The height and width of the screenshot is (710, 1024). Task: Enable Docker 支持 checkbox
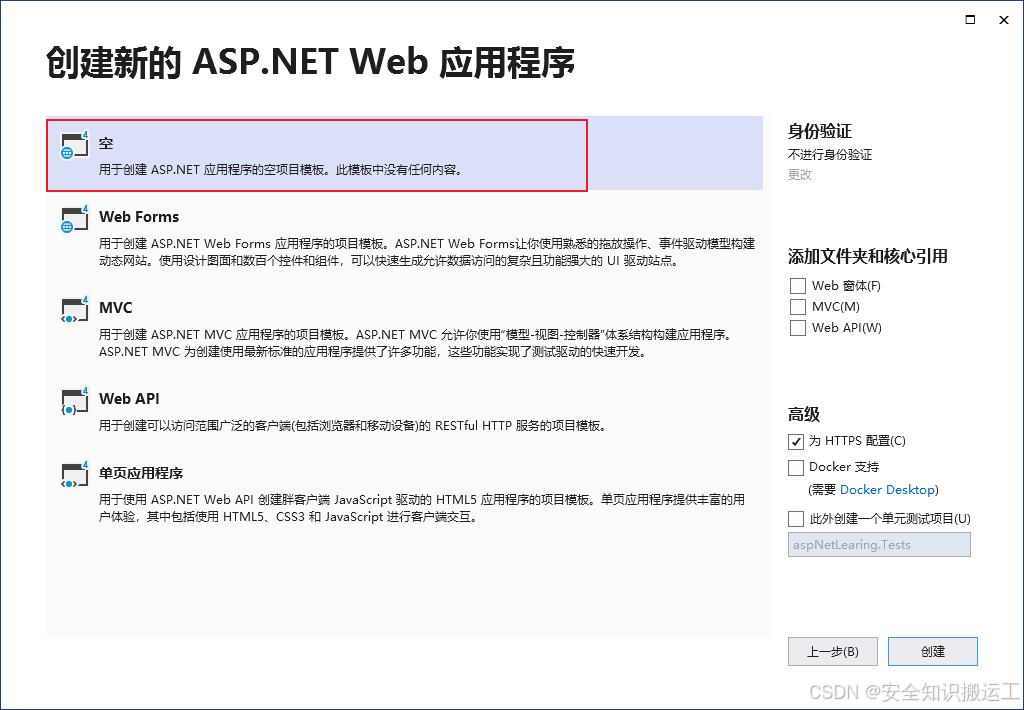click(x=795, y=468)
